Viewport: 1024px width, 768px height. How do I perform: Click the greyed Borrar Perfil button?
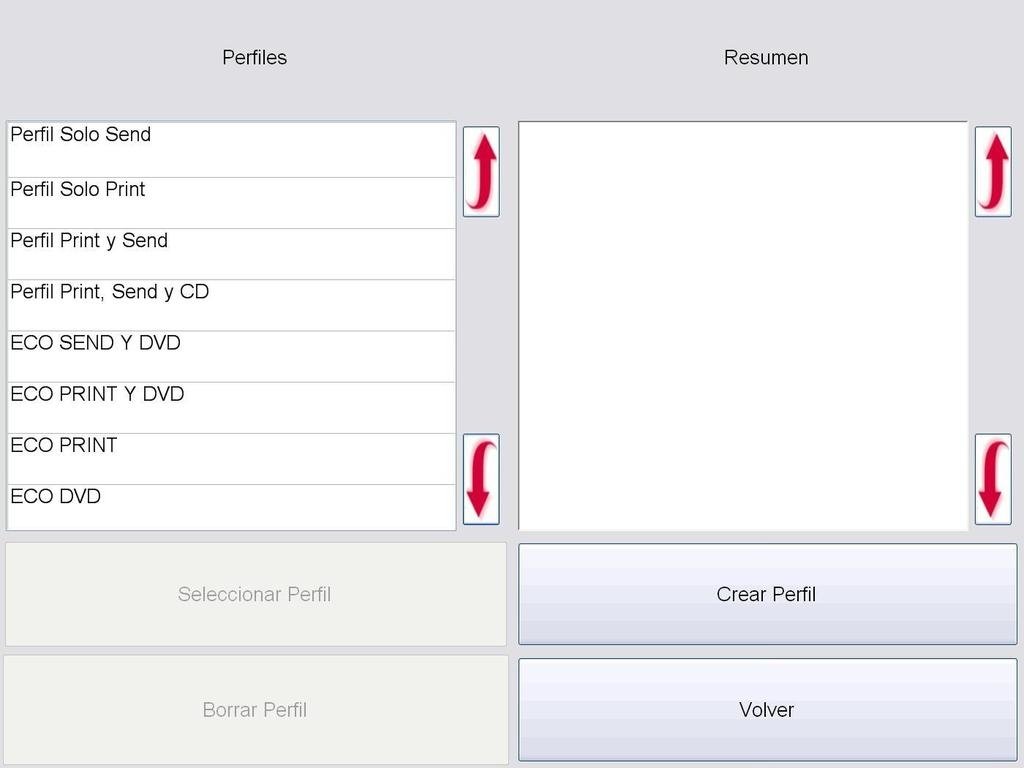point(255,710)
